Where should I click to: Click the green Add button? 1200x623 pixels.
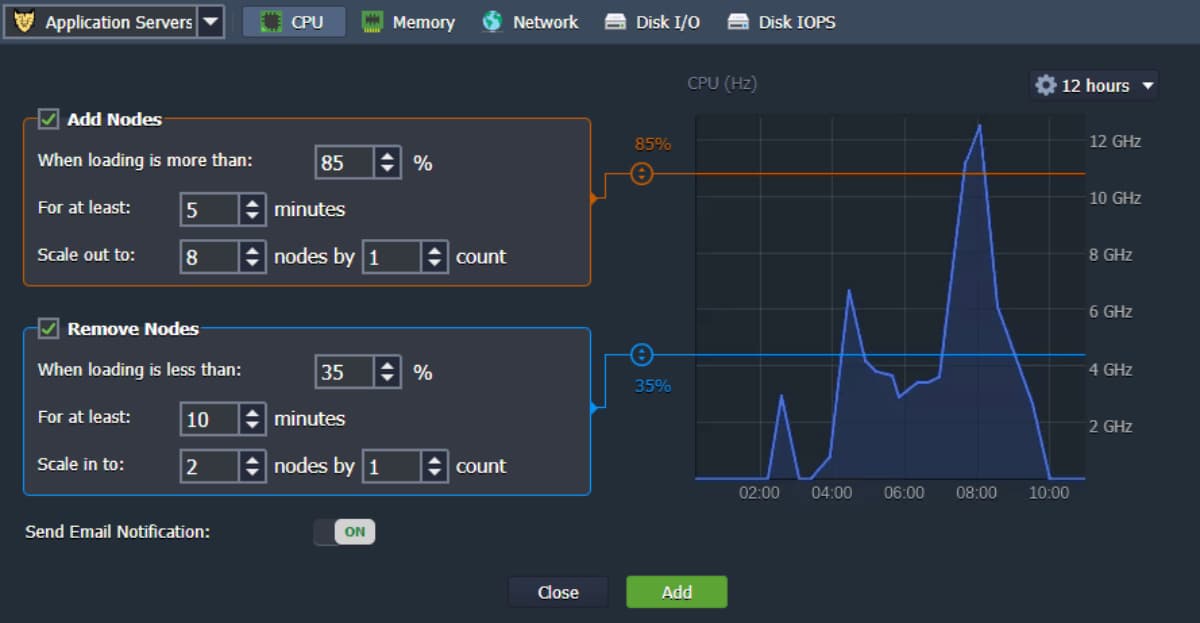point(676,592)
